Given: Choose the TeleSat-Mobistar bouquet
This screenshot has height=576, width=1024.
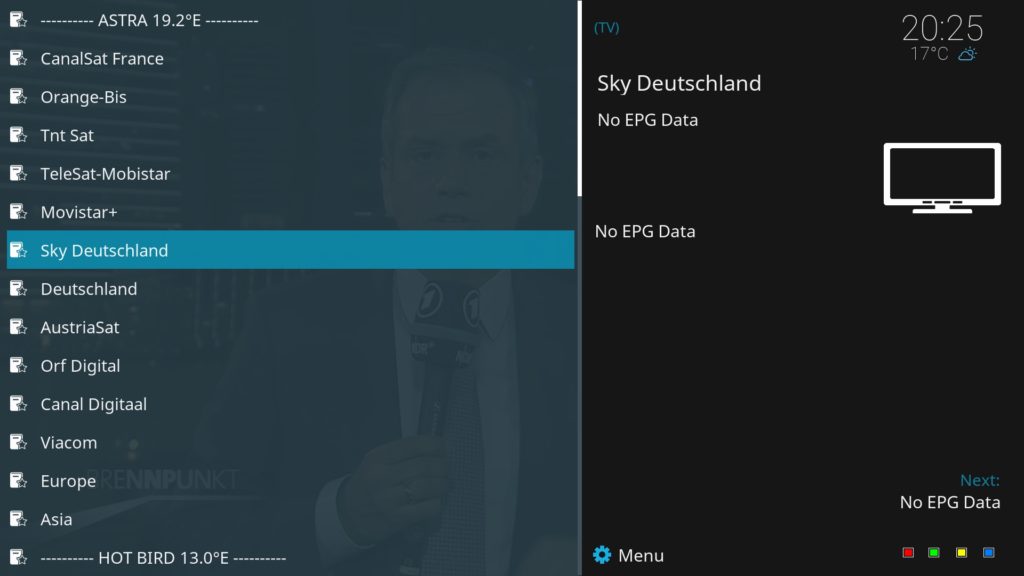Looking at the screenshot, I should click(291, 174).
